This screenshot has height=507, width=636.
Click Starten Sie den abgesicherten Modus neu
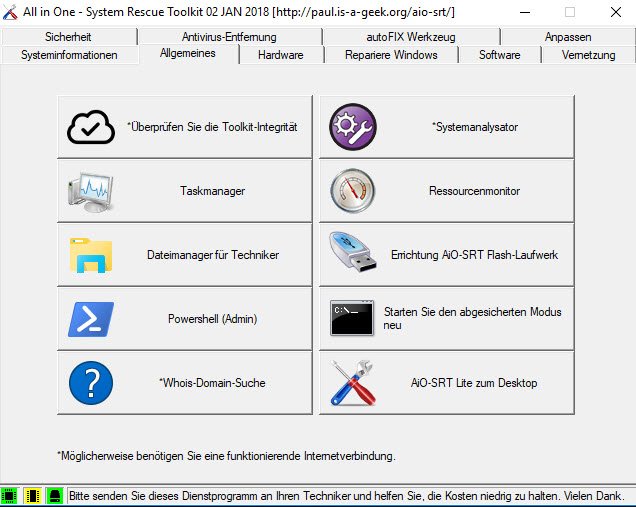coord(447,319)
